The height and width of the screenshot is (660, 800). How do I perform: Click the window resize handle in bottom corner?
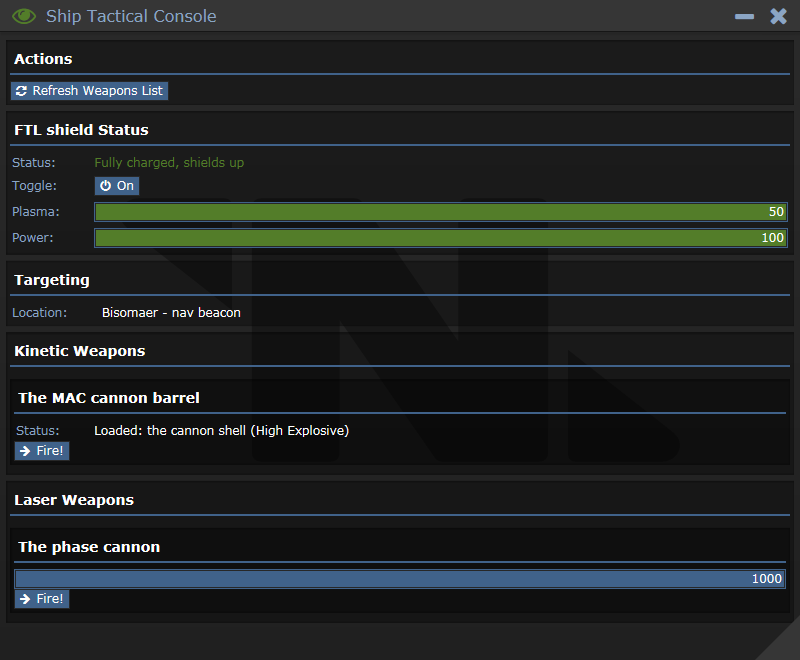point(785,645)
